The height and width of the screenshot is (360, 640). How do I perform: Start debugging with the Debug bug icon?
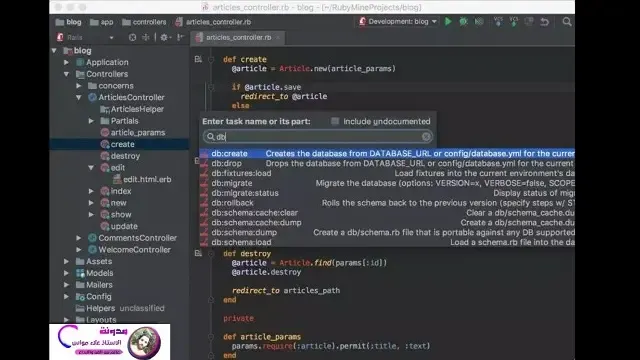[x=463, y=22]
